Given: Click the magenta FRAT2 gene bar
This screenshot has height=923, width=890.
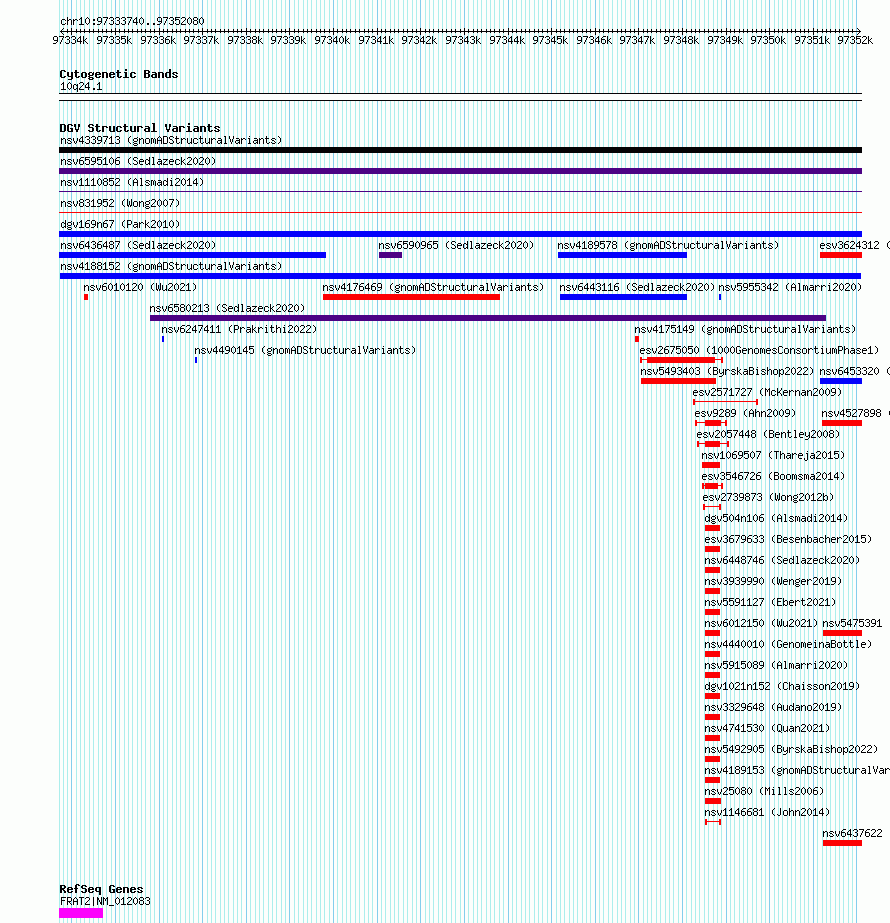Looking at the screenshot, I should coord(81,913).
